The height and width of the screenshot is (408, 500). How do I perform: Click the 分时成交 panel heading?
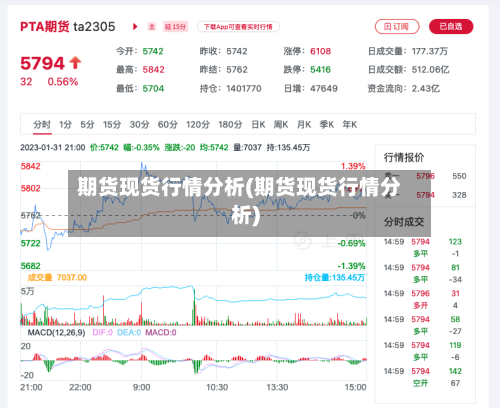[404, 222]
